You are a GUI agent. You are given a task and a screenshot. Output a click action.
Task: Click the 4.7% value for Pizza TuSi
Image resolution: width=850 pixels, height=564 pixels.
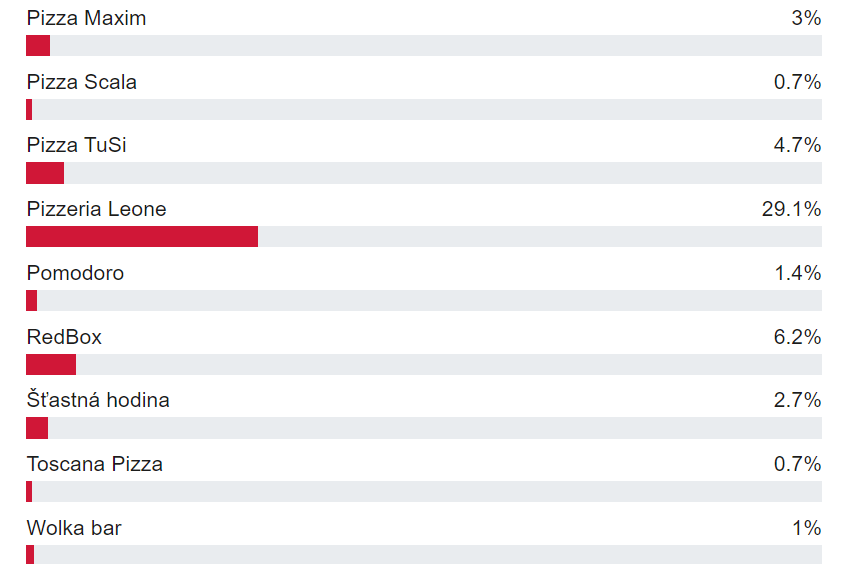tap(797, 146)
